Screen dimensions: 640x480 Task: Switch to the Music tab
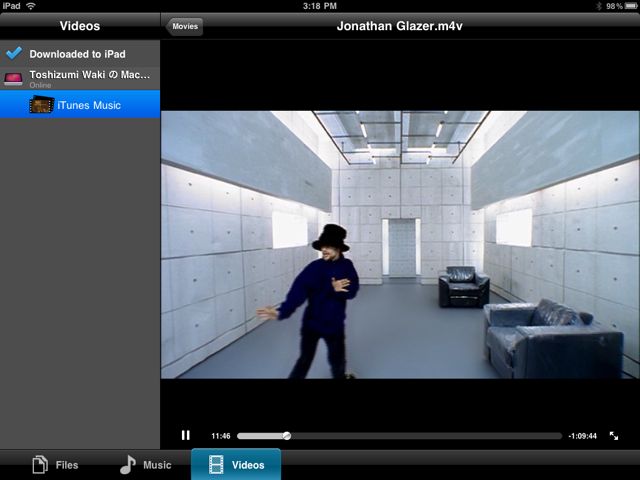click(x=146, y=465)
